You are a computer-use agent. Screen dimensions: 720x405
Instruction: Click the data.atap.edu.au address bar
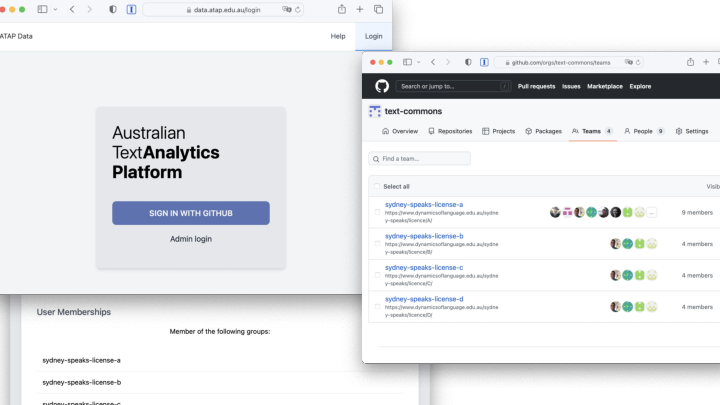pyautogui.click(x=223, y=10)
